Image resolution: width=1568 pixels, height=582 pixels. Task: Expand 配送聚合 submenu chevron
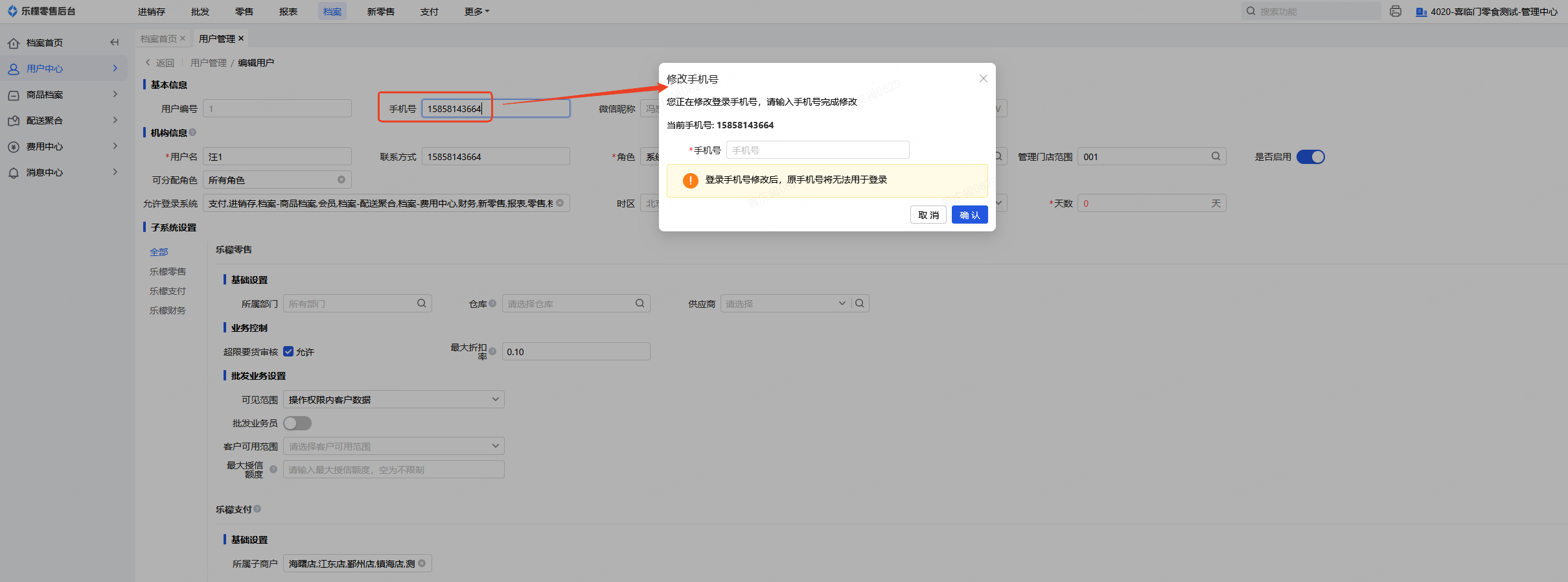pos(115,121)
